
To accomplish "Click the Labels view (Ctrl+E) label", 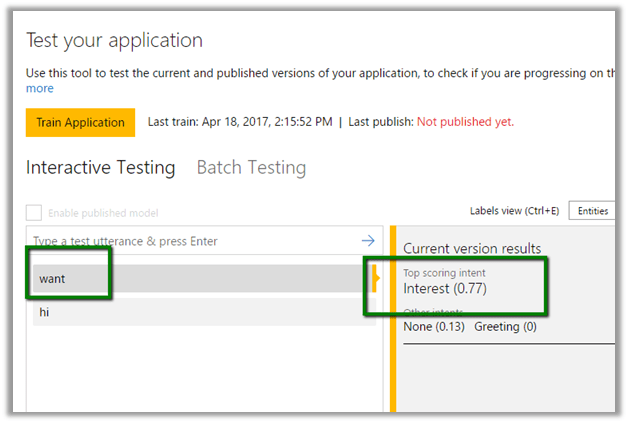I will (515, 211).
